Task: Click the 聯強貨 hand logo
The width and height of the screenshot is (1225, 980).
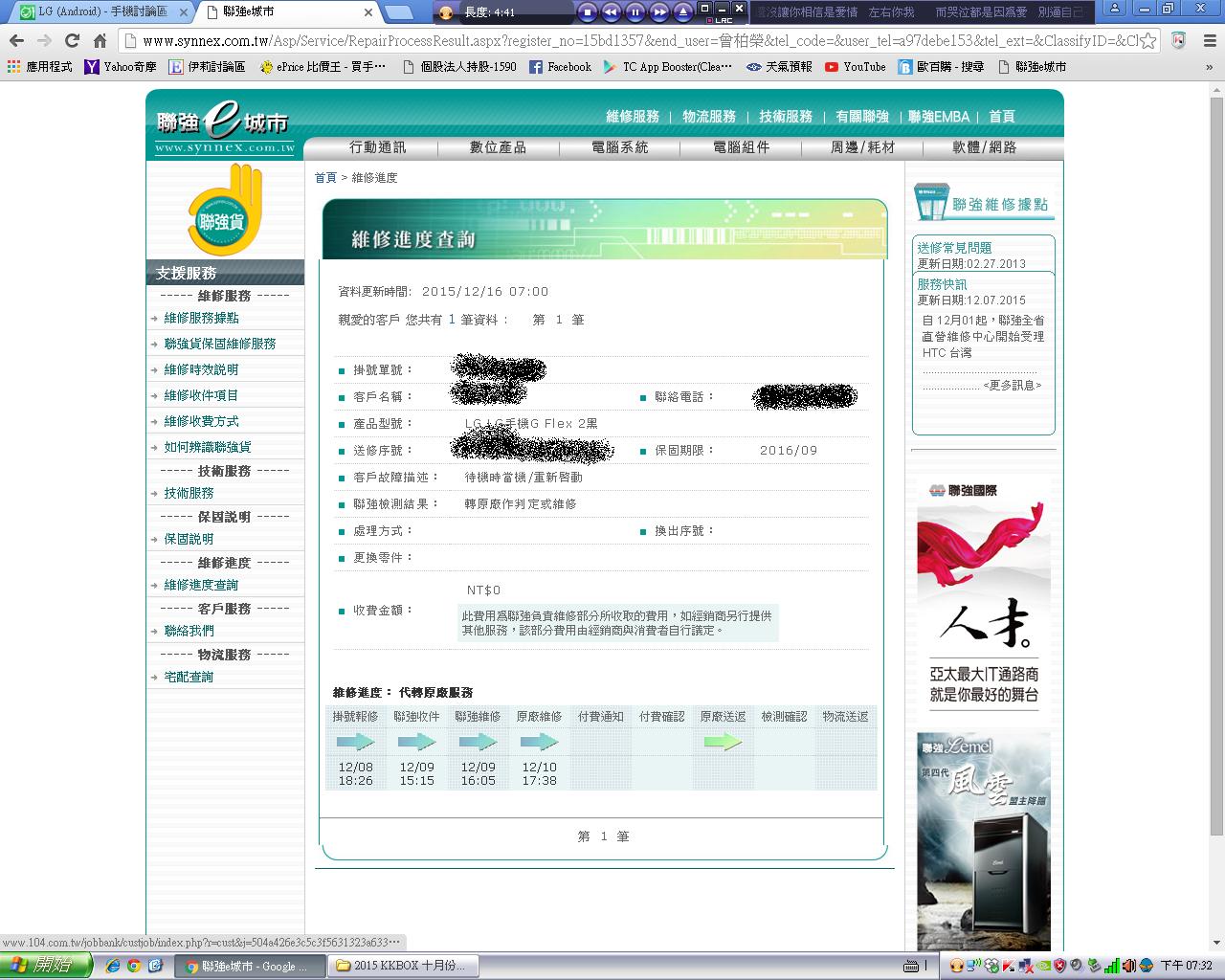Action: tap(225, 210)
